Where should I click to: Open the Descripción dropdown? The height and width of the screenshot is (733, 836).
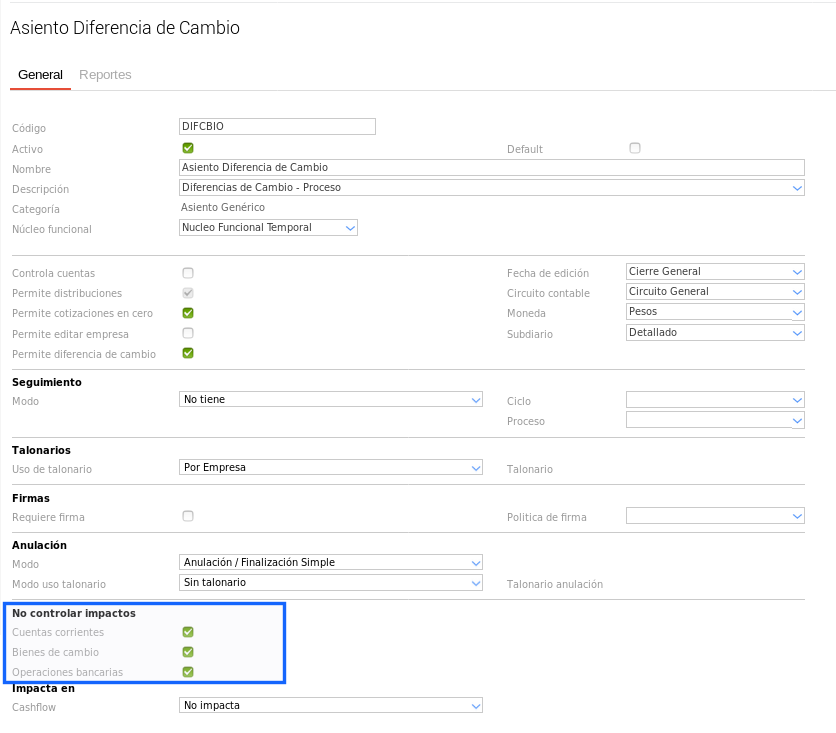pyautogui.click(x=490, y=187)
